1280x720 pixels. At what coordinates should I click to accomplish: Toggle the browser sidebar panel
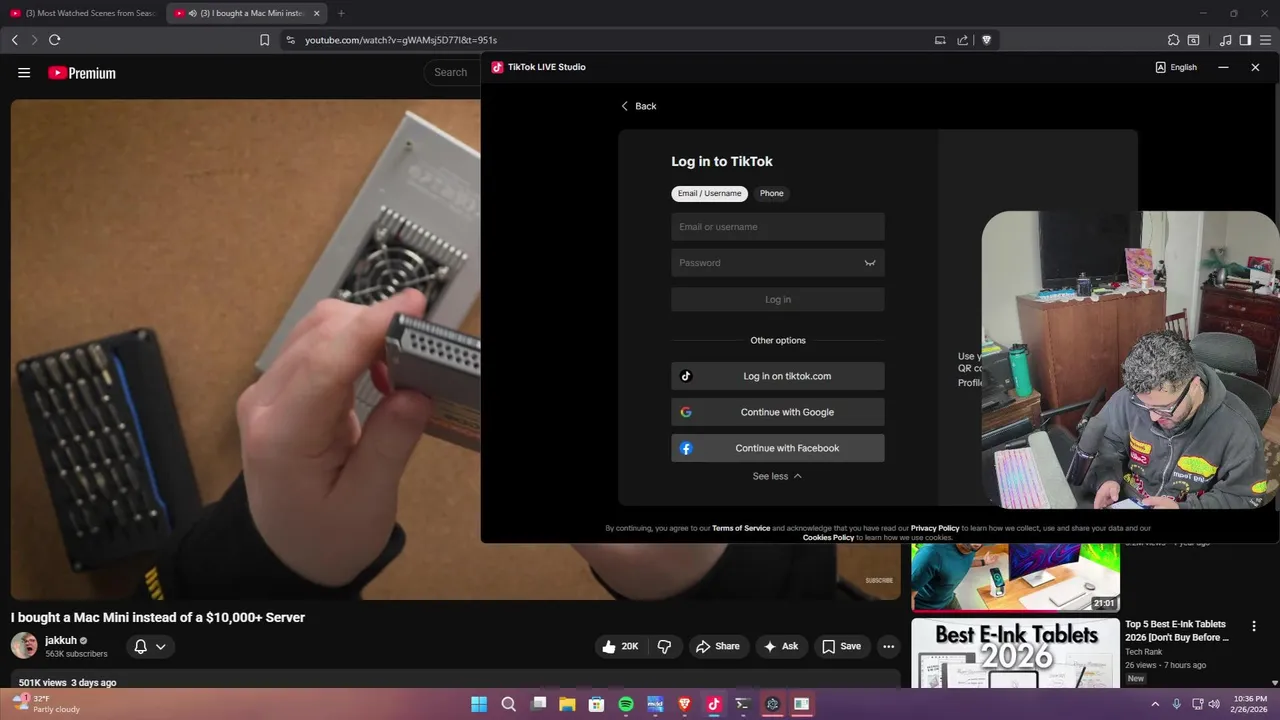1245,40
